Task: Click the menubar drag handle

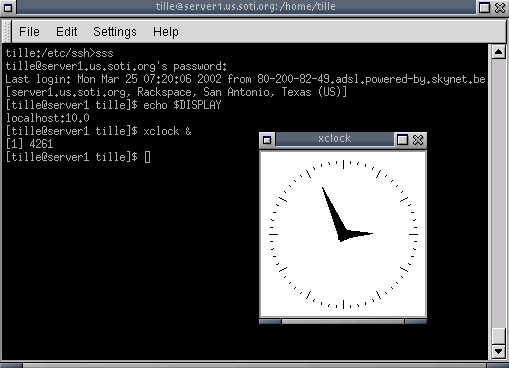Action: coord(7,32)
